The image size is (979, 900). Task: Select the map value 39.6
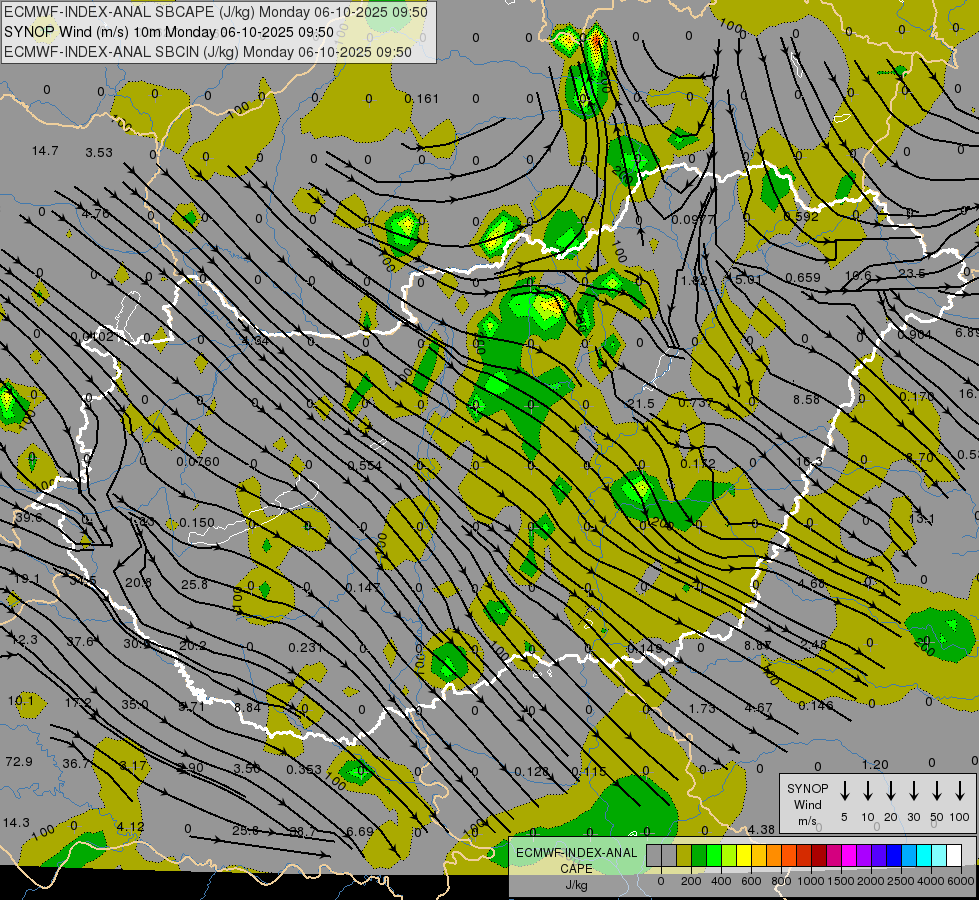tap(29, 518)
